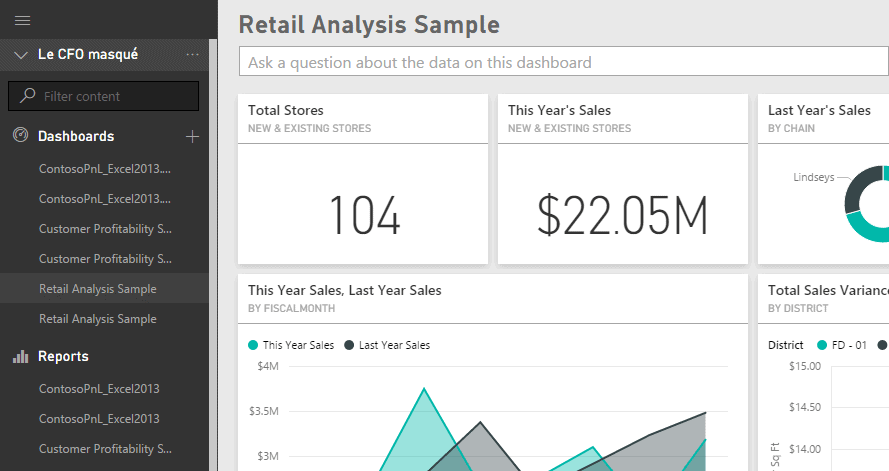The height and width of the screenshot is (471, 889).
Task: Click the plus icon to add a dashboard
Action: [x=192, y=136]
